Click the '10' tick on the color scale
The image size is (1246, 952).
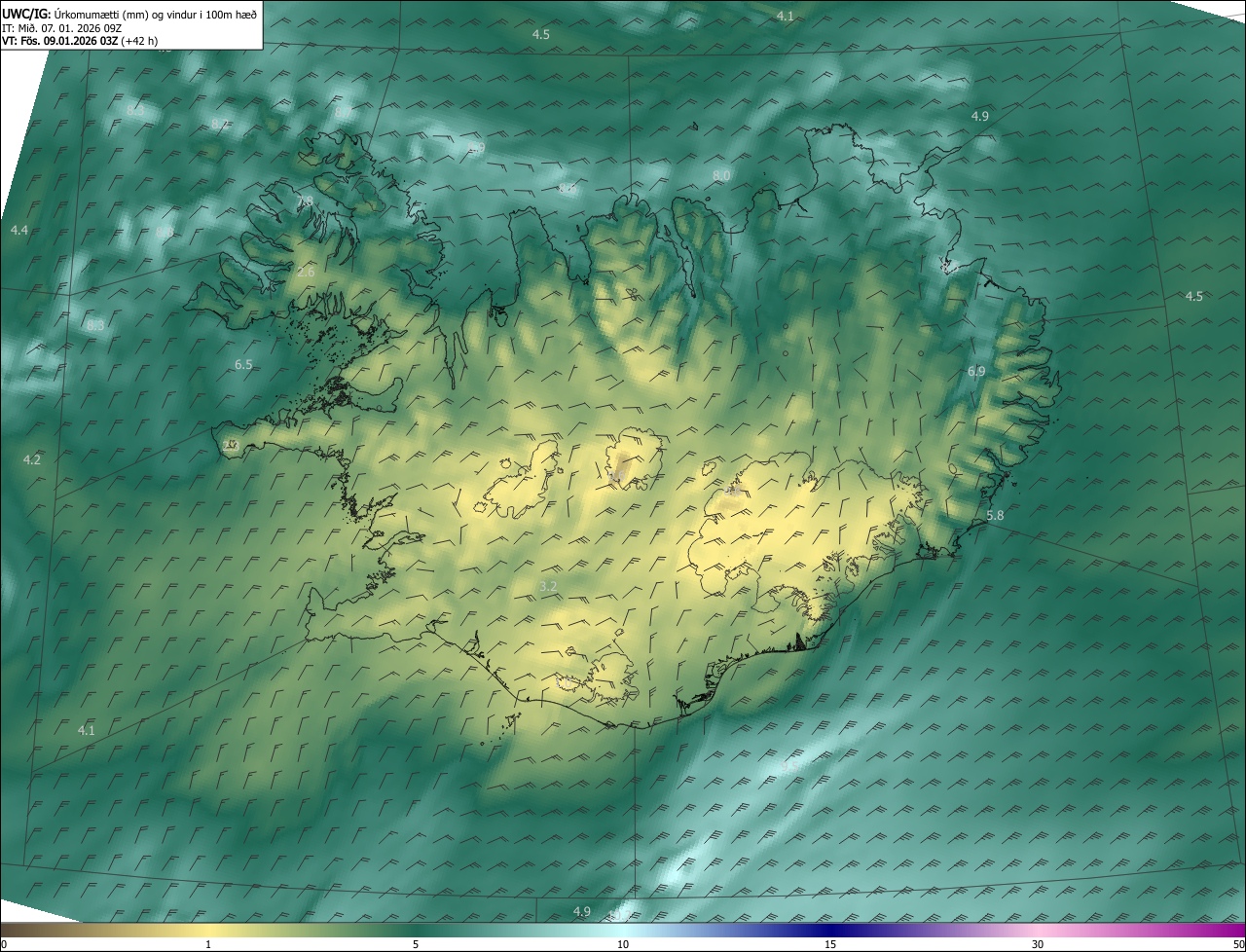pos(623,944)
